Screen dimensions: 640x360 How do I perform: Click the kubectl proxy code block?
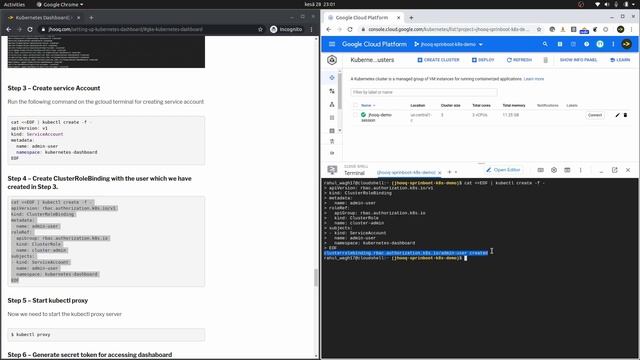pos(106,335)
